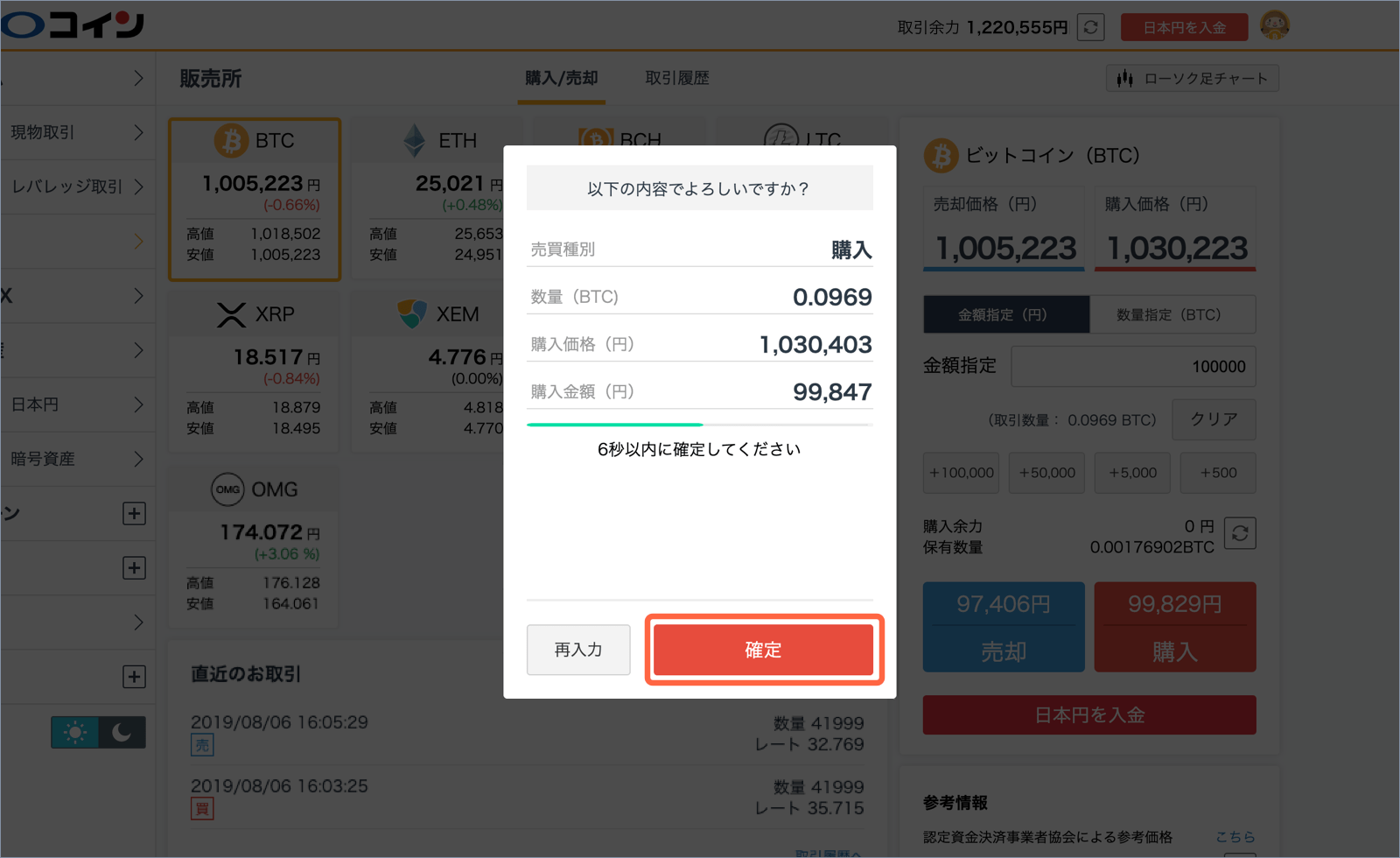Expand 暗号資産 sidebar menu
This screenshot has height=858, width=1400.
78,459
